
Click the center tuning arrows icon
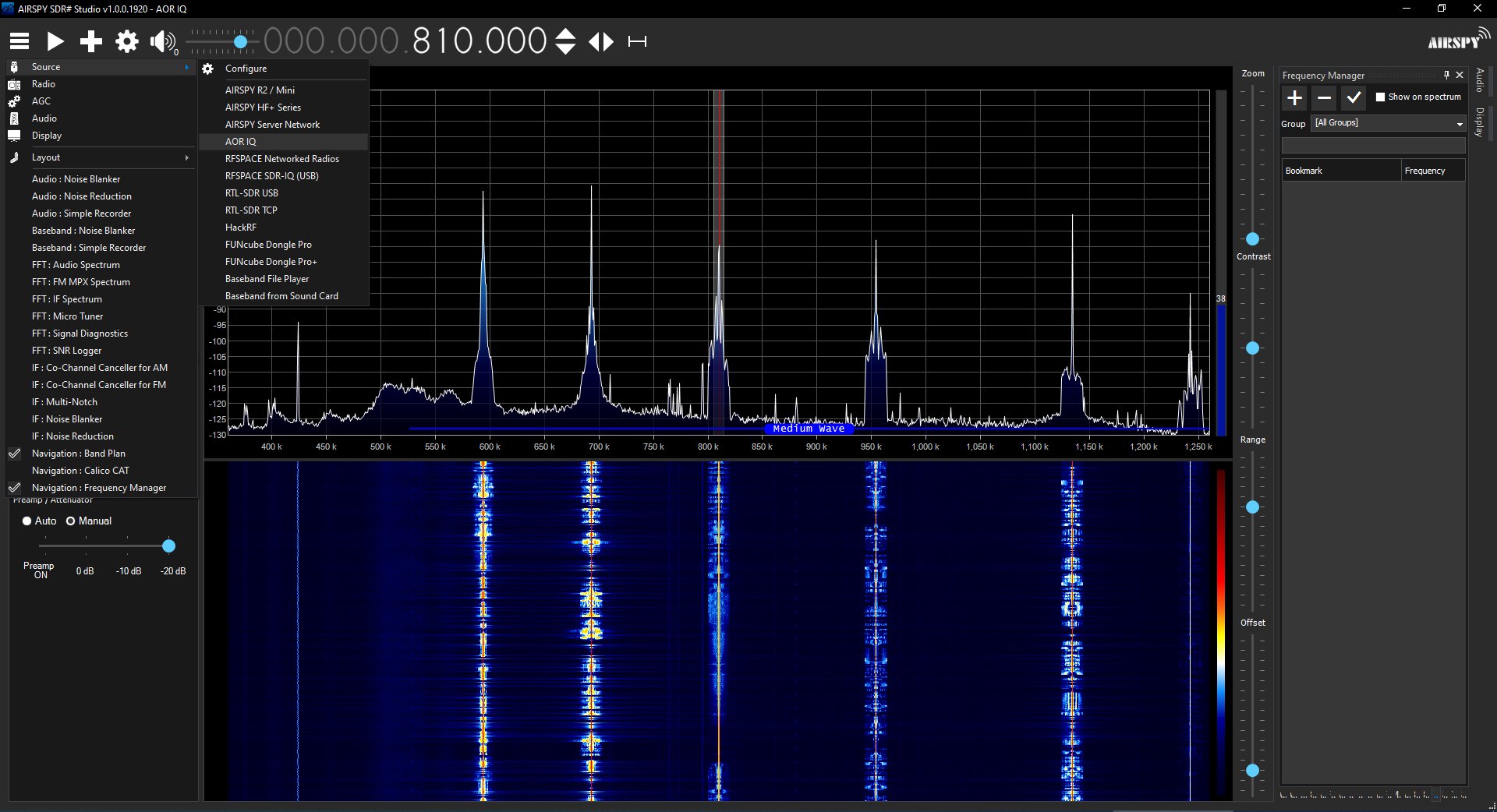point(601,41)
